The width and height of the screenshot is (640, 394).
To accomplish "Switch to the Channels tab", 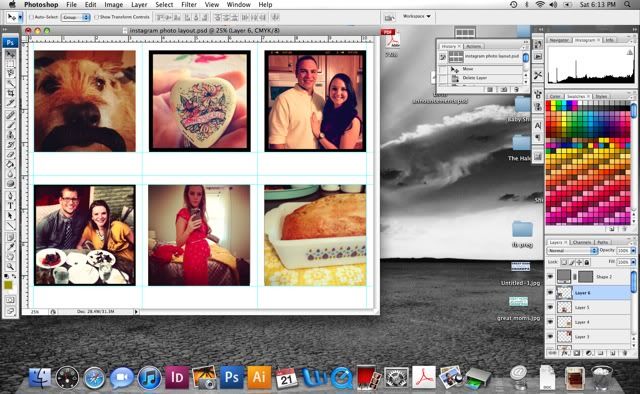I will coord(582,242).
